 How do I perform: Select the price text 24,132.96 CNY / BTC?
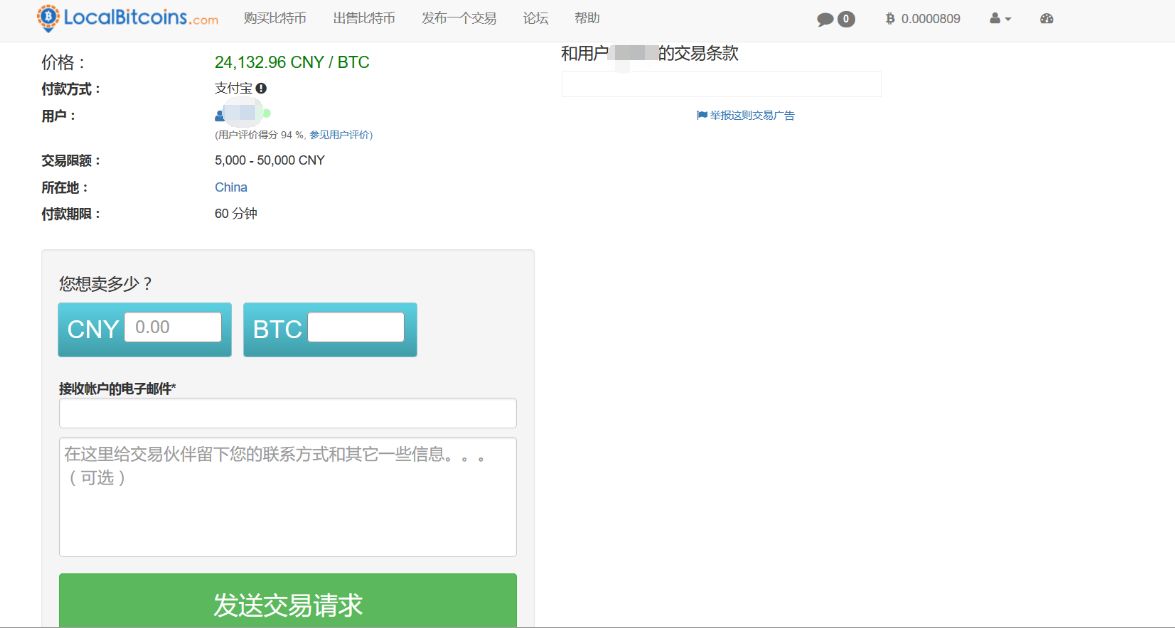point(292,62)
